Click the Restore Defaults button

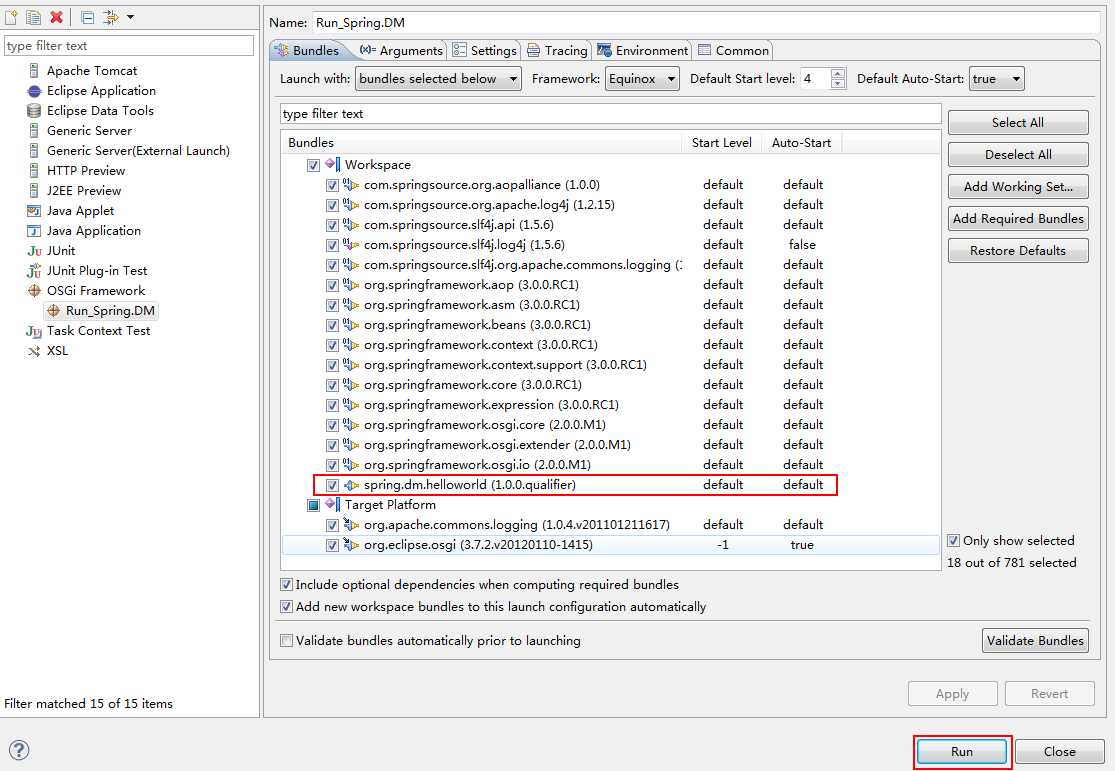tap(1018, 250)
